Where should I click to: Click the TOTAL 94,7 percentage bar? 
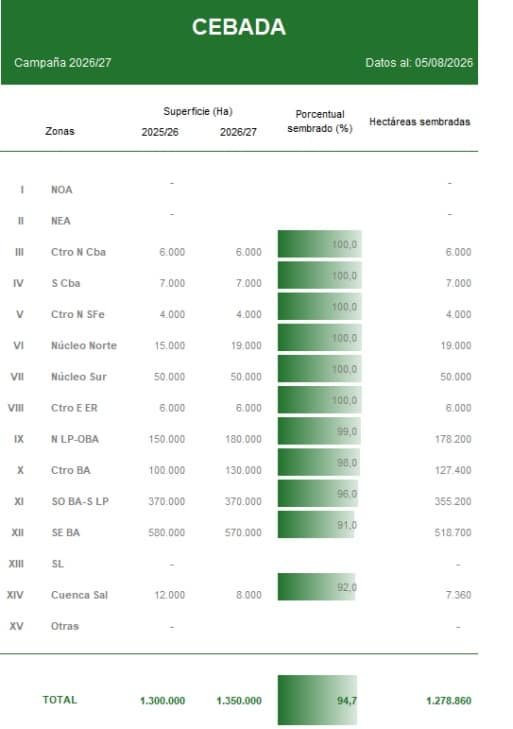coord(318,700)
